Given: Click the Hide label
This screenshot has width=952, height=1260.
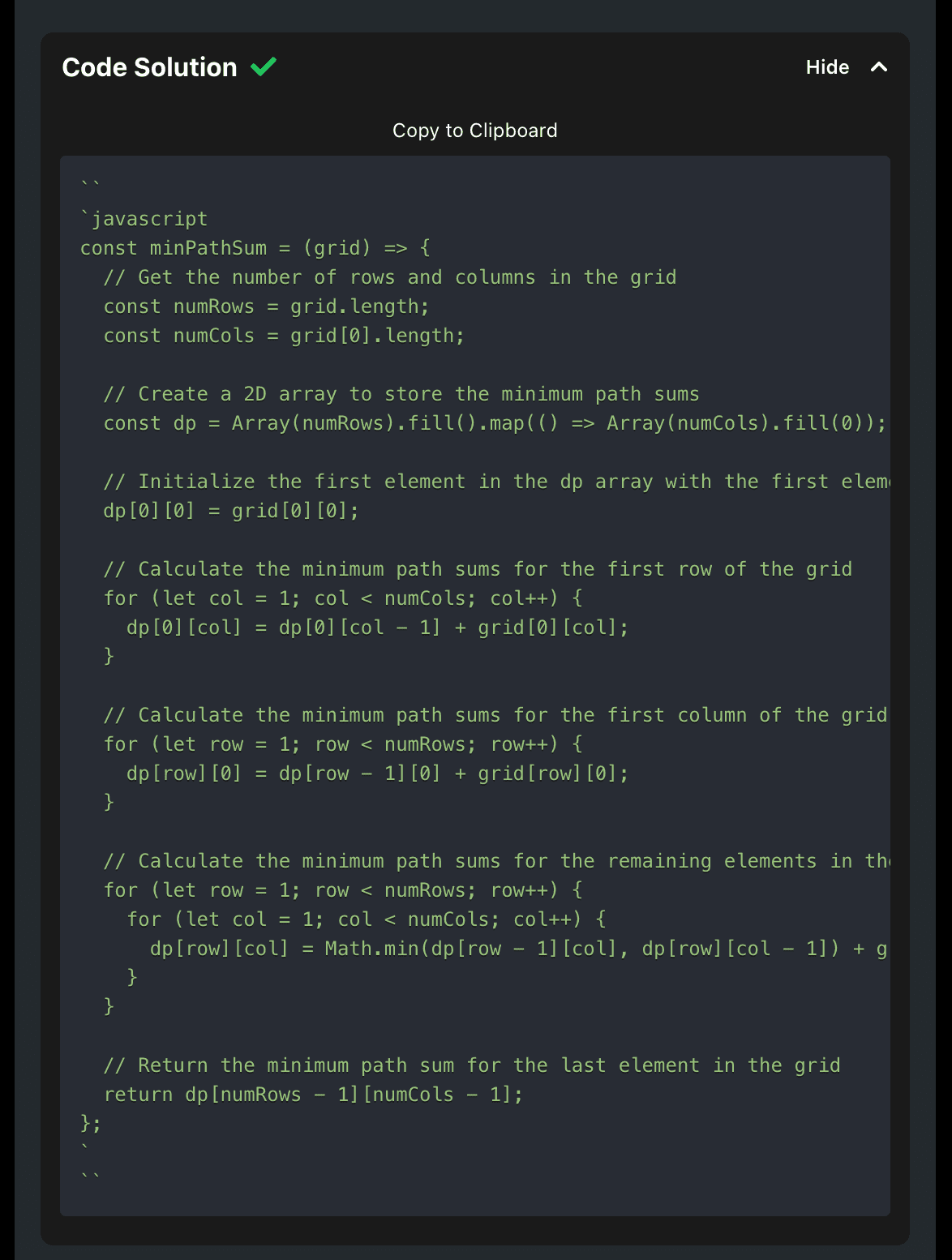Looking at the screenshot, I should click(827, 67).
